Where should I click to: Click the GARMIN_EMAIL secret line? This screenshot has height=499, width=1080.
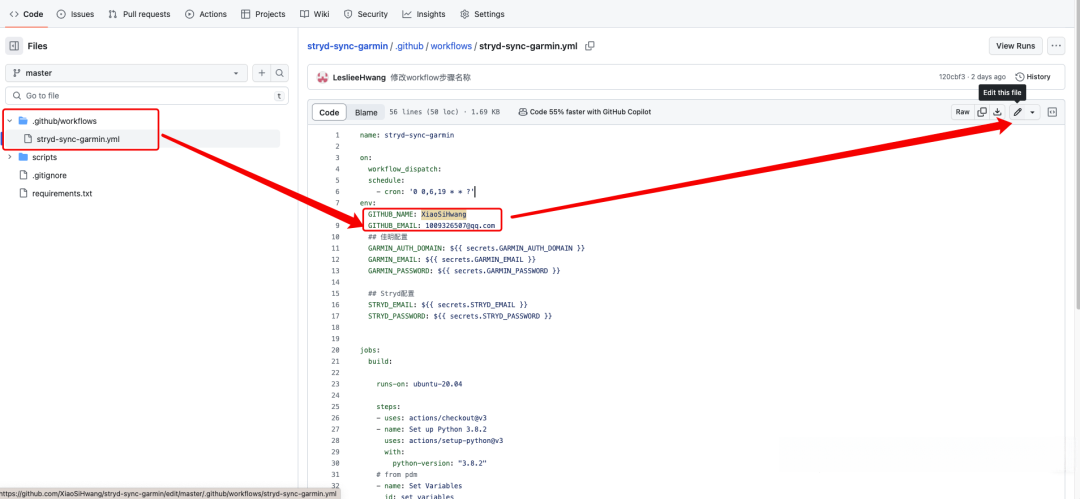pos(452,259)
